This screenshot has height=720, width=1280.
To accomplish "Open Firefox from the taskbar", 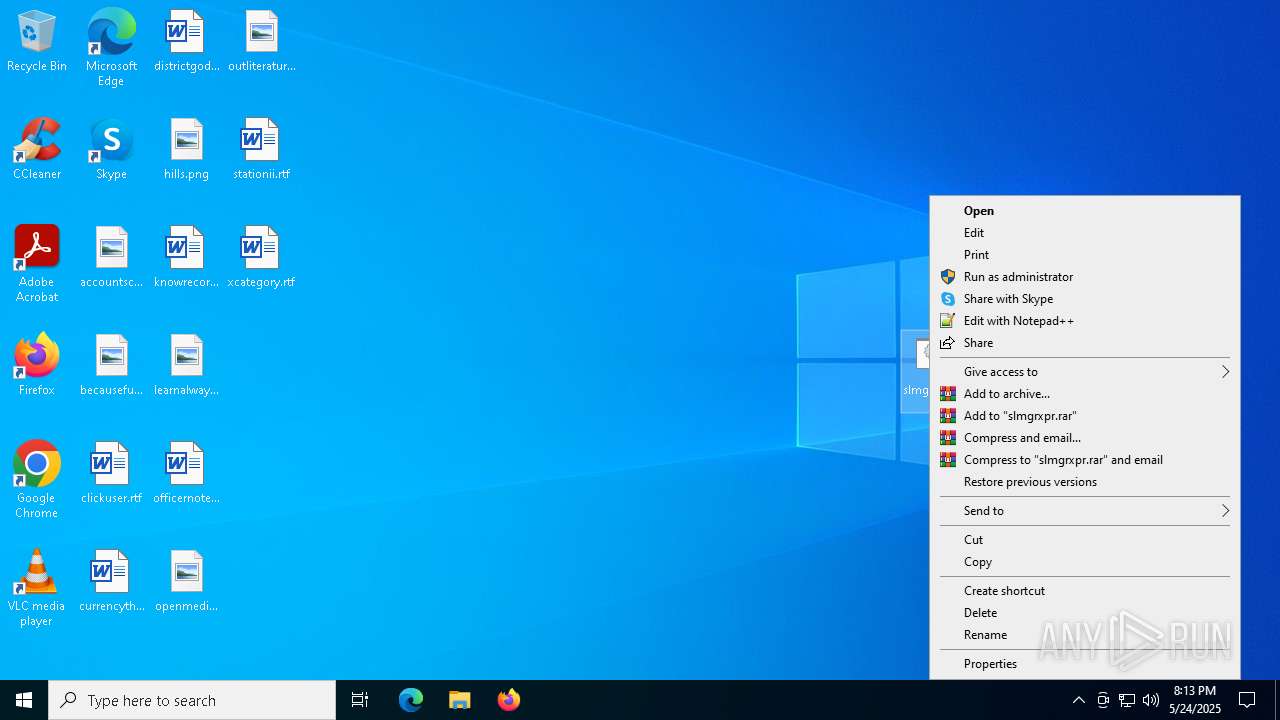I will [508, 700].
